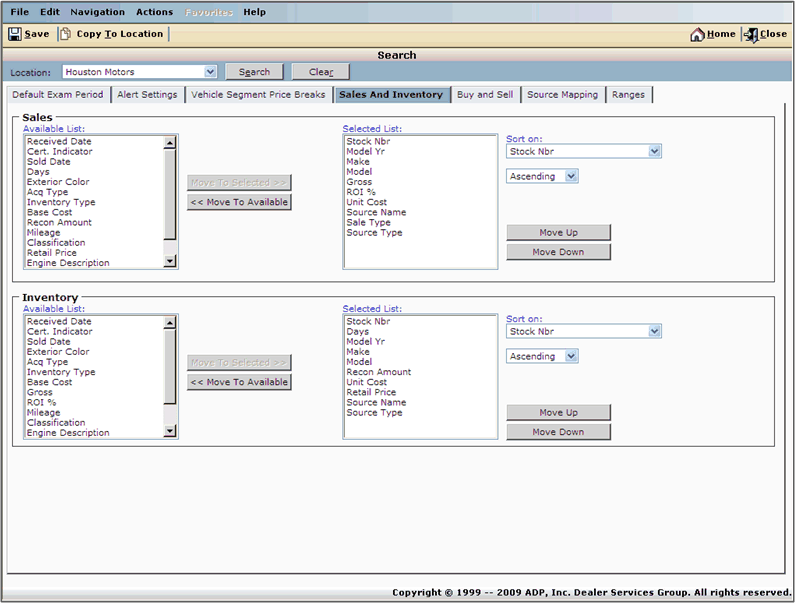Screen dimensions: 795x603
Task: Select Retail Price in Sales available list
Action: (52, 253)
